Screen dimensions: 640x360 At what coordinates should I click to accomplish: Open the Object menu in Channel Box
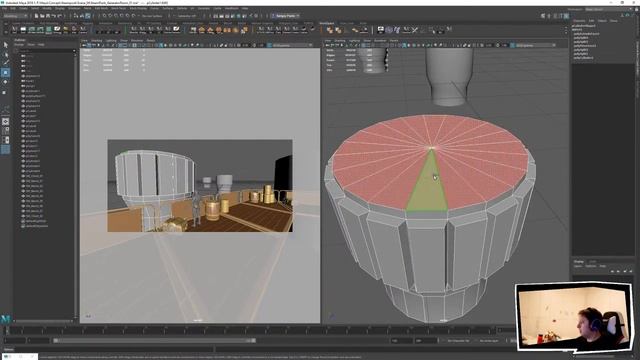point(602,20)
